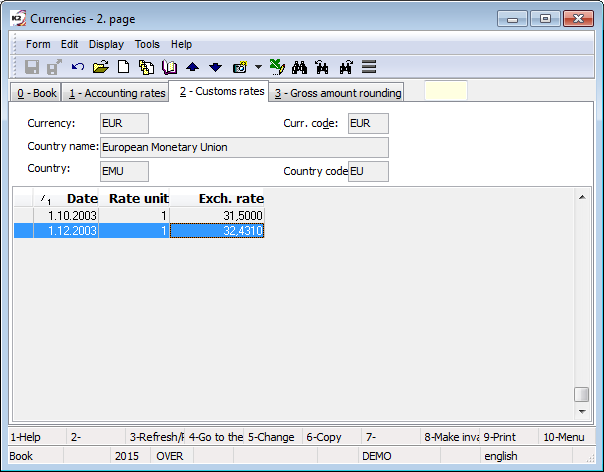Image resolution: width=604 pixels, height=472 pixels.
Task: Click the copy documents icon
Action: 146,67
